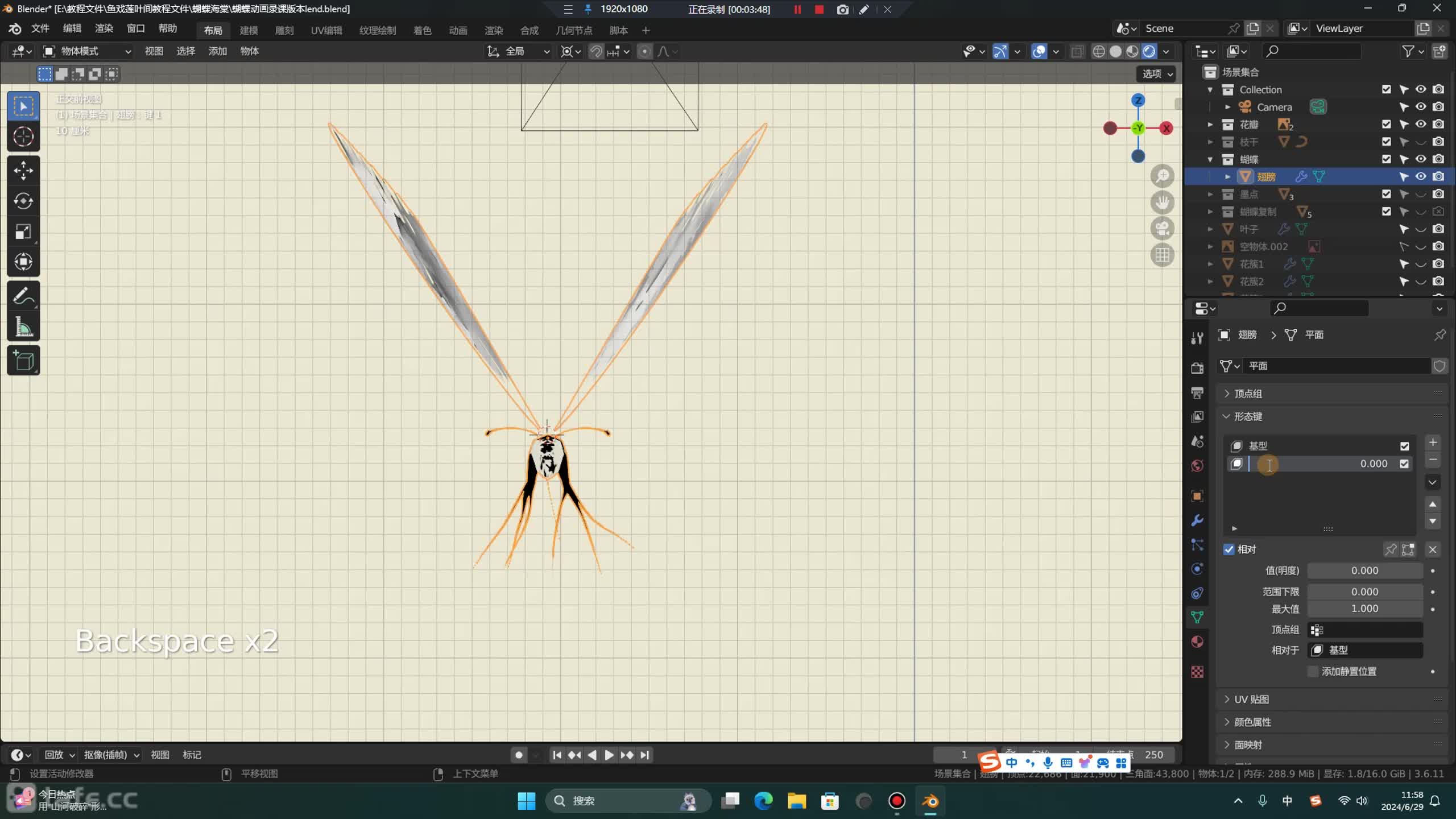Image resolution: width=1456 pixels, height=819 pixels.
Task: Open the Tool properties tab
Action: [1197, 338]
